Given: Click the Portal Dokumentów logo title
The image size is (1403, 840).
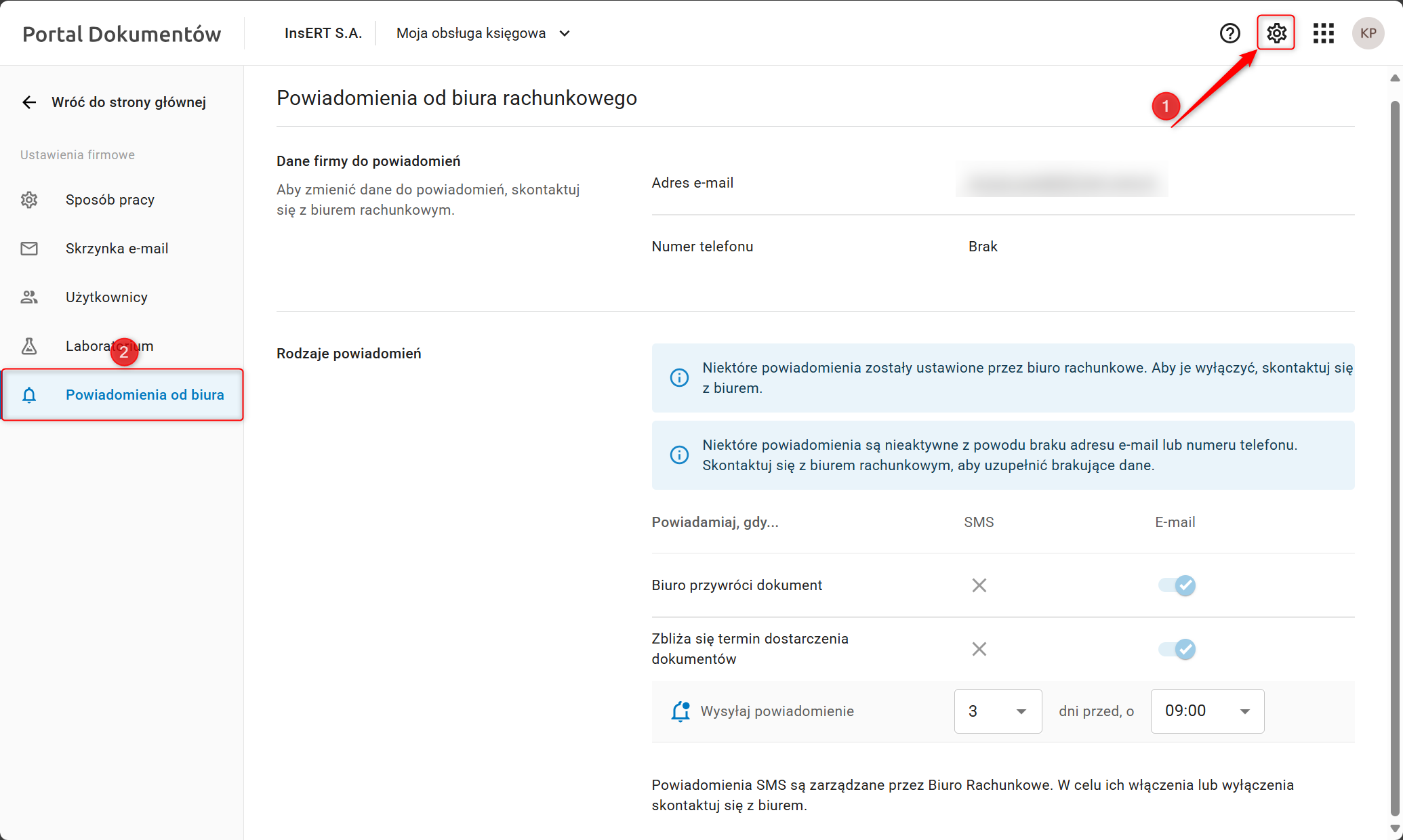Looking at the screenshot, I should (x=122, y=34).
